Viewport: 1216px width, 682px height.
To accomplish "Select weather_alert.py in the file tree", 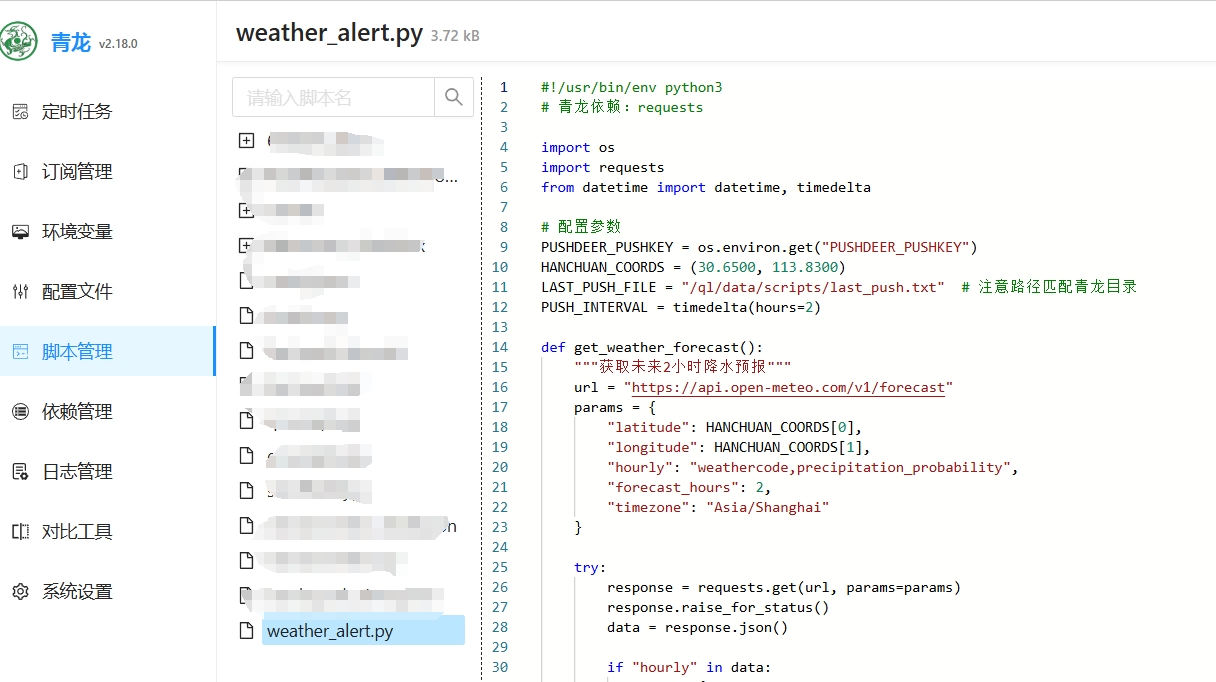I will pyautogui.click(x=330, y=631).
